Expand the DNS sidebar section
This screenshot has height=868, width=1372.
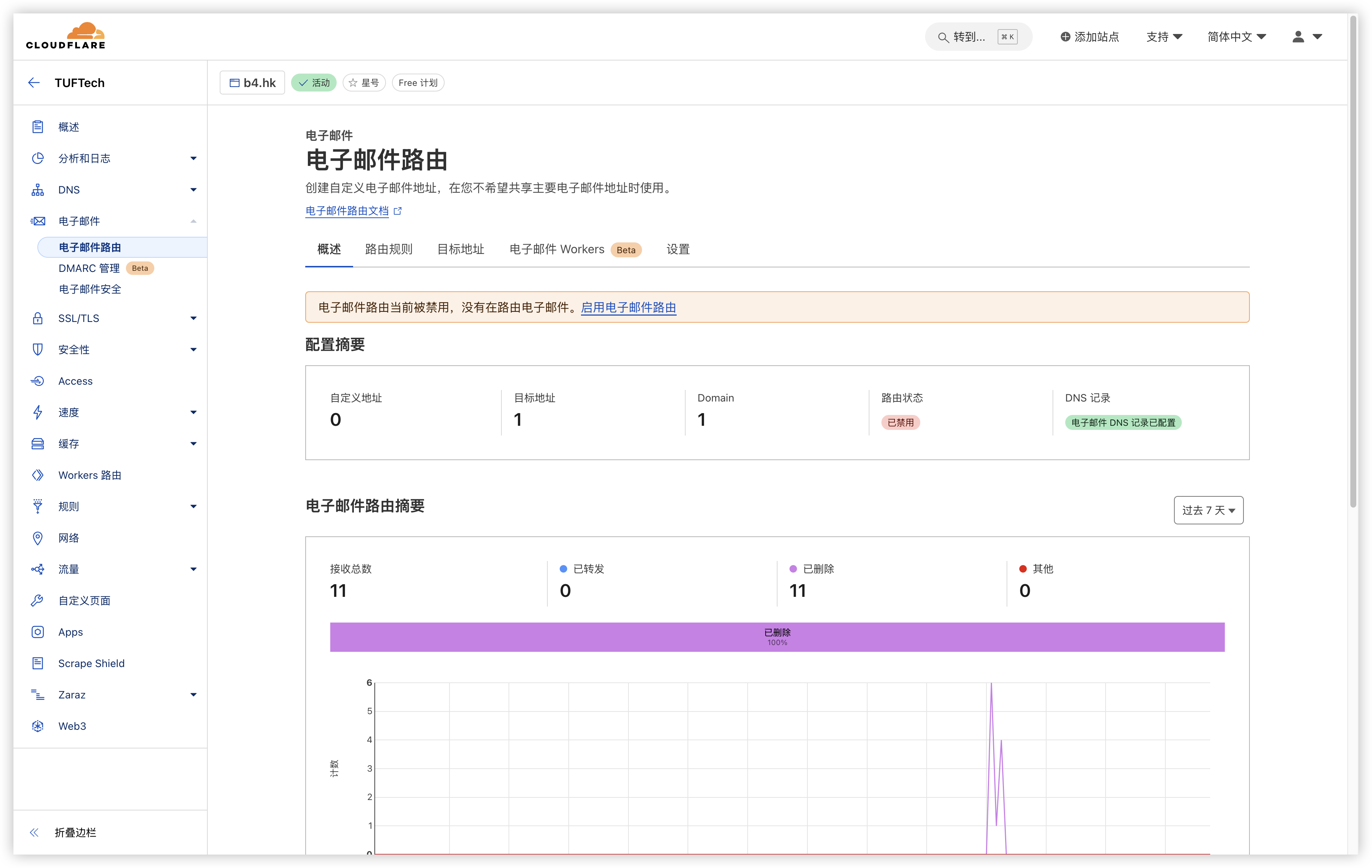click(x=193, y=190)
